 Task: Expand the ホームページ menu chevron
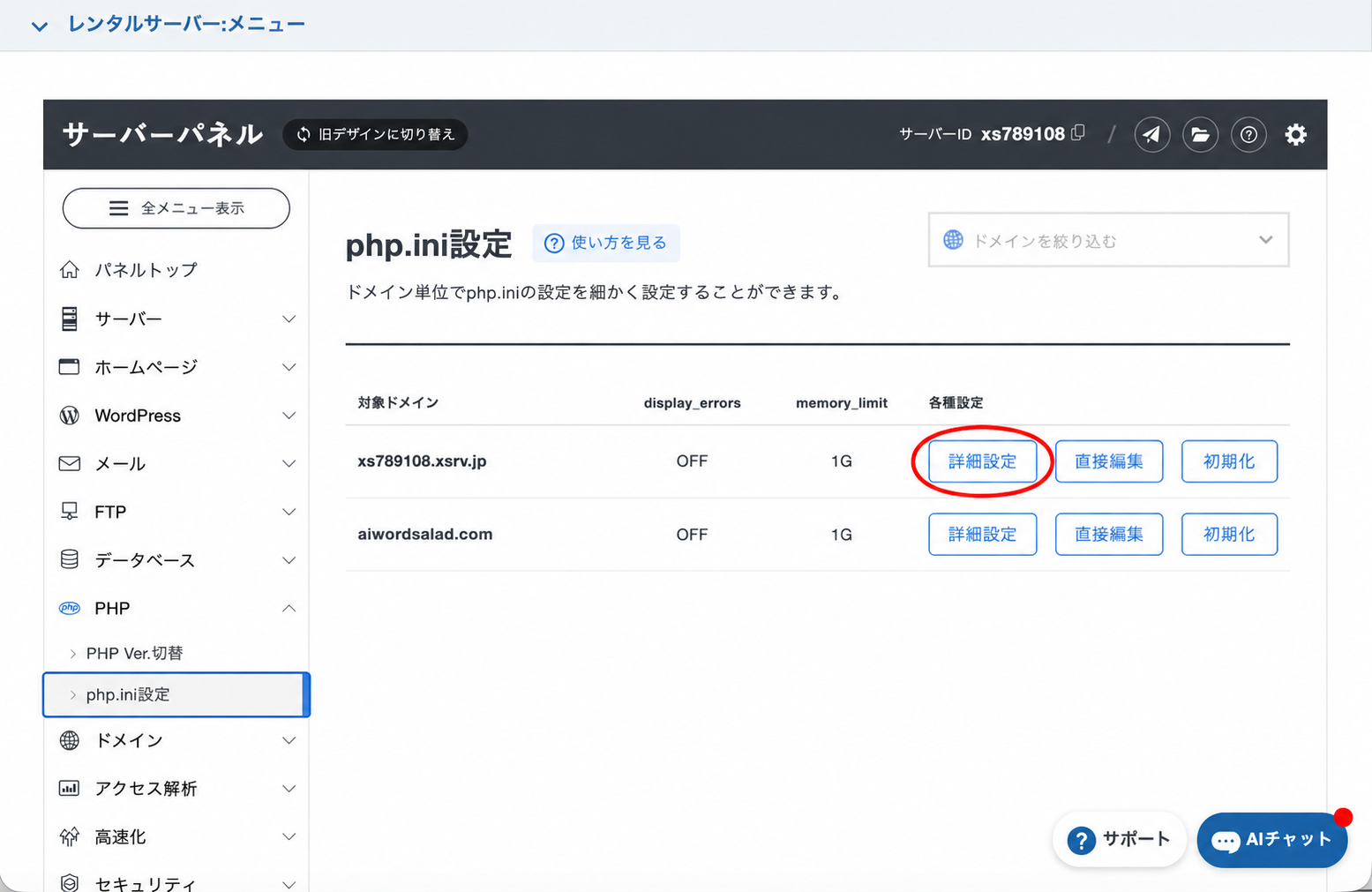click(289, 367)
